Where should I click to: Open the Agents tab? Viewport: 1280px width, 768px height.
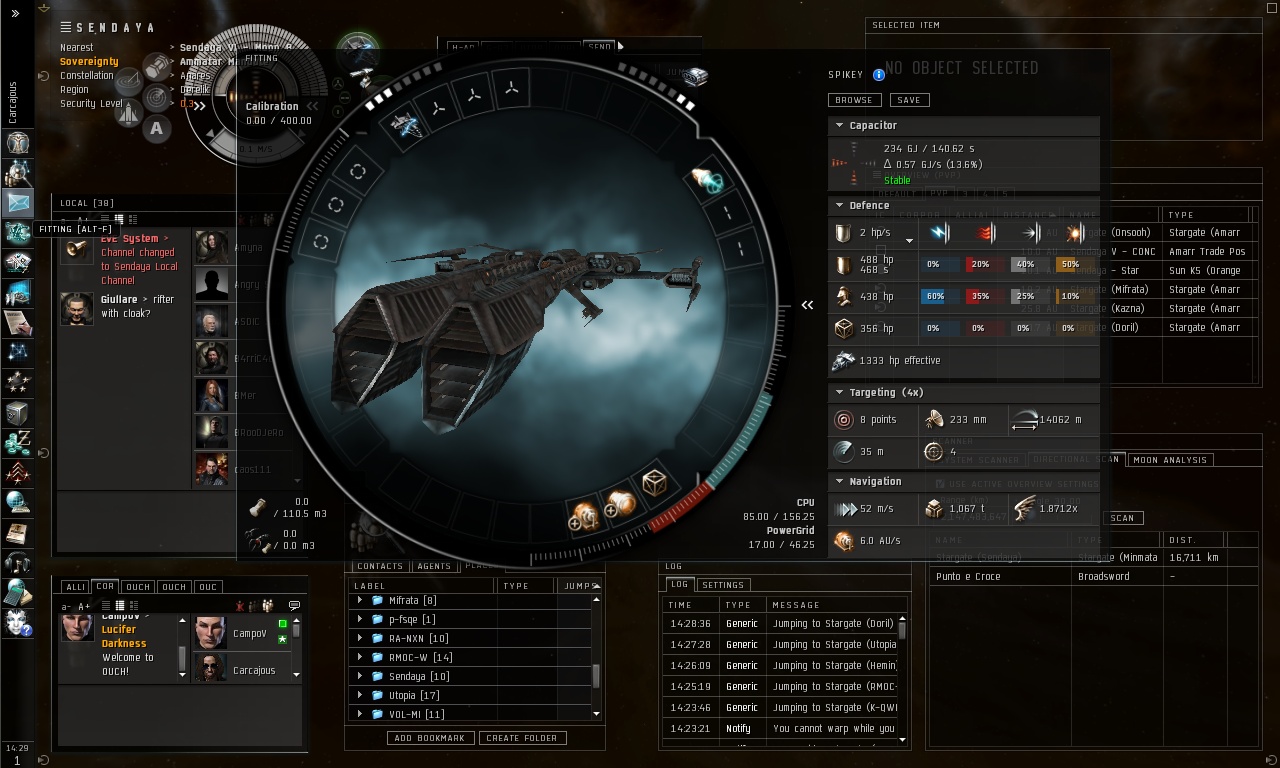(x=434, y=567)
